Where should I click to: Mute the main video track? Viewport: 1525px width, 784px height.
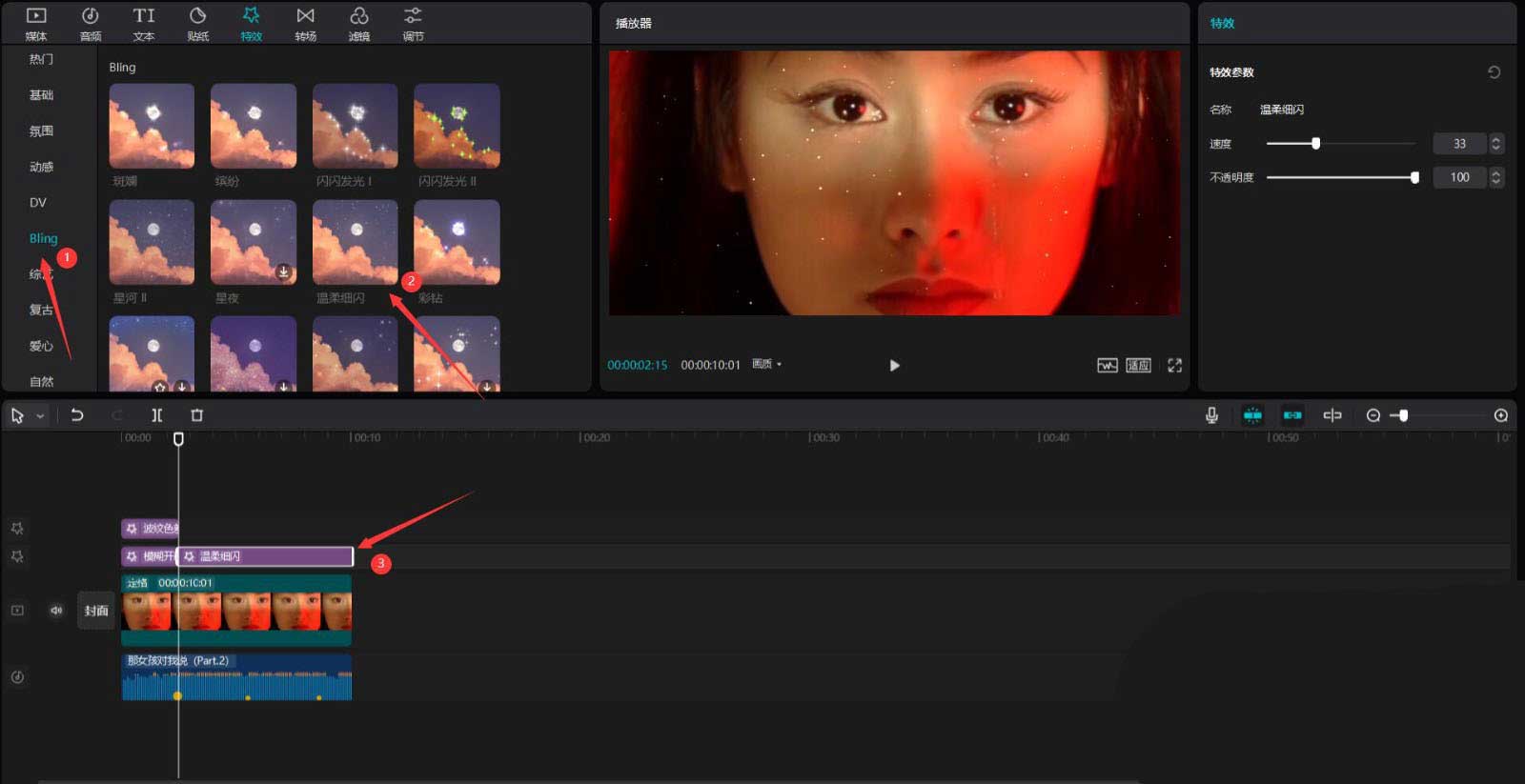[56, 611]
